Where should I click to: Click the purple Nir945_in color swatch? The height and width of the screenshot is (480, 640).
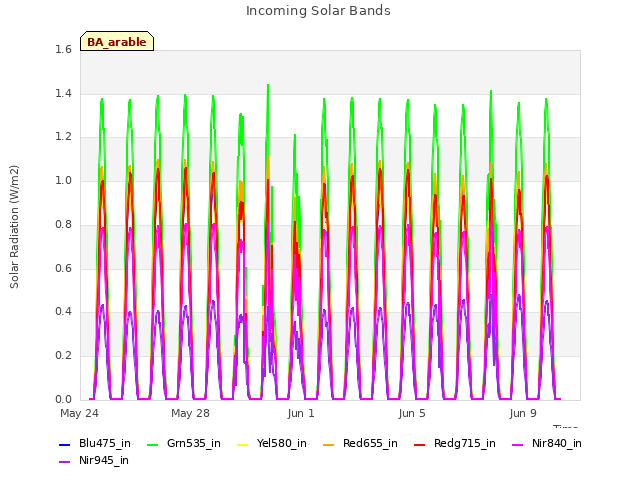coord(64,462)
